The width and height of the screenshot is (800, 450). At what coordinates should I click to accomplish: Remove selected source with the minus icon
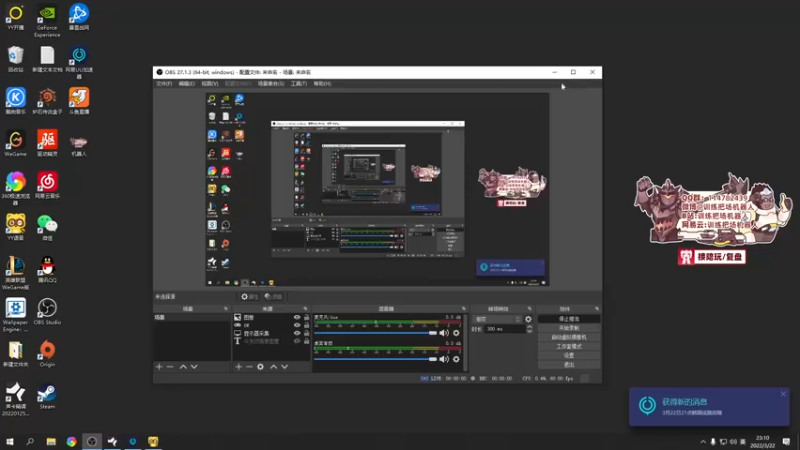[x=249, y=367]
